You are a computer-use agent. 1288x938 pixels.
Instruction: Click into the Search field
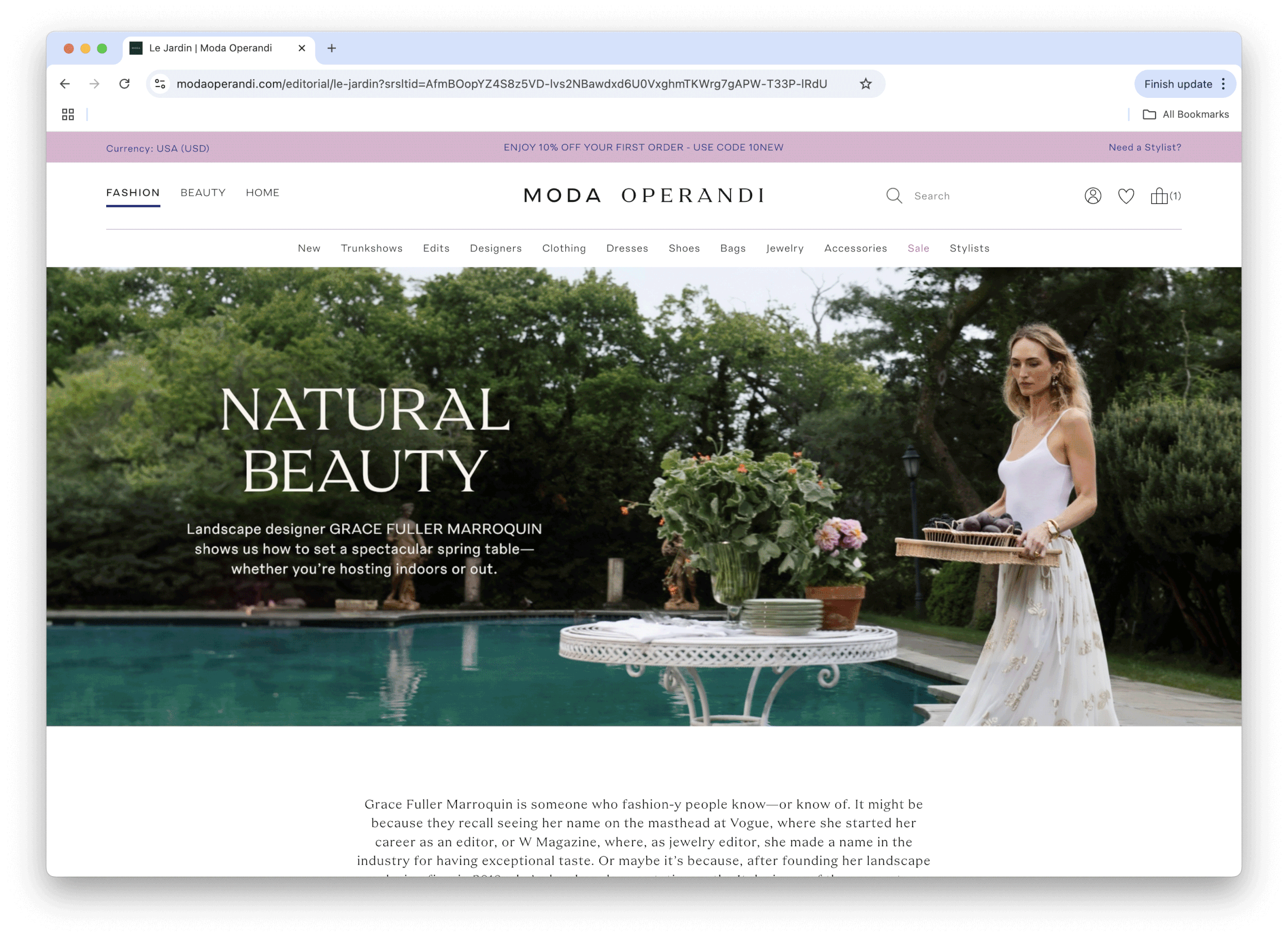[965, 196]
